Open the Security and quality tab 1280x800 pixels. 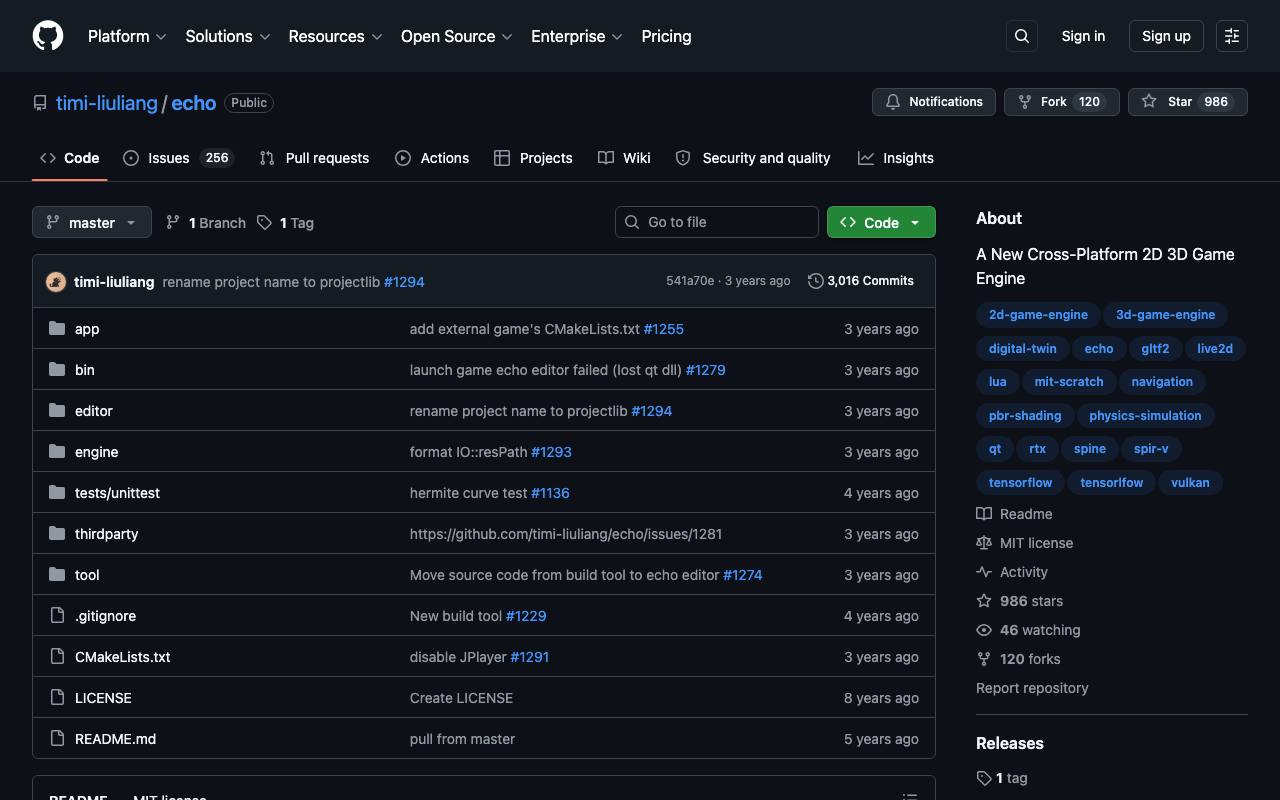[x=754, y=158]
